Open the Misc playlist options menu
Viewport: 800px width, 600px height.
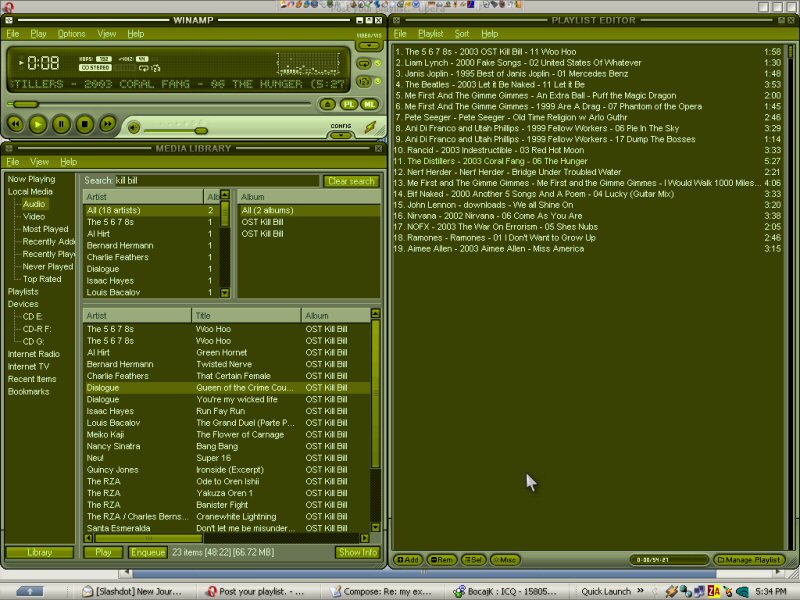tap(505, 560)
